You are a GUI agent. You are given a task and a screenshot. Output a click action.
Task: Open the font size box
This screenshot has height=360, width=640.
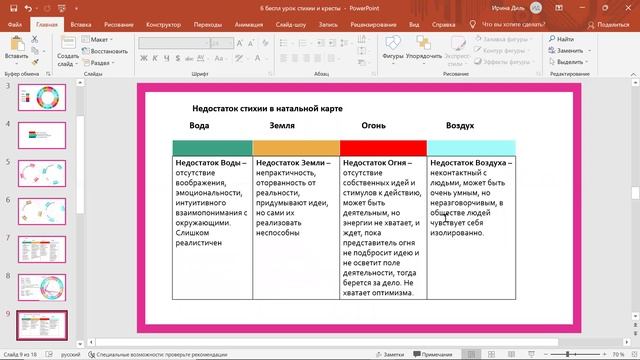pyautogui.click(x=222, y=43)
